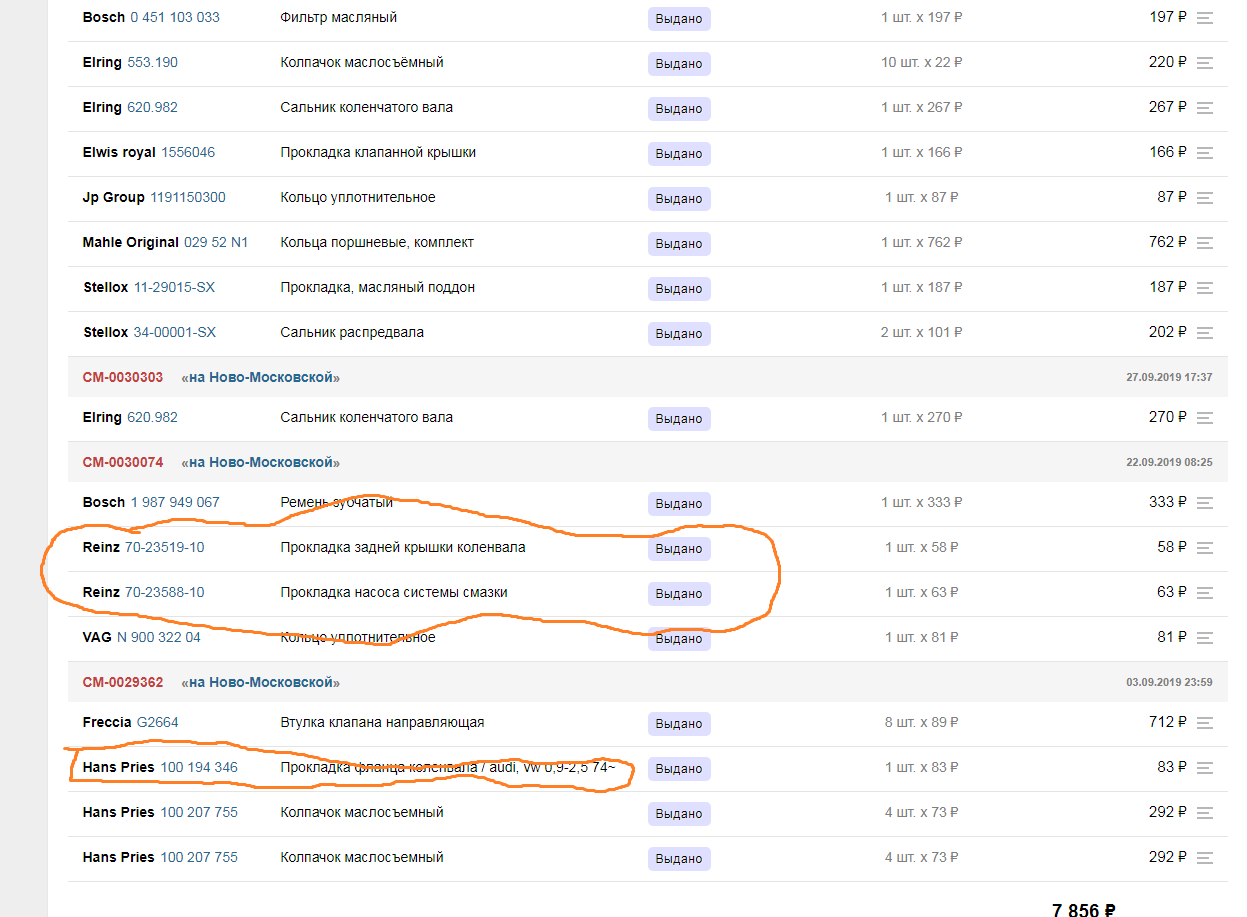The image size is (1247, 917).
Task: Open part number 1556046
Action: 188,152
